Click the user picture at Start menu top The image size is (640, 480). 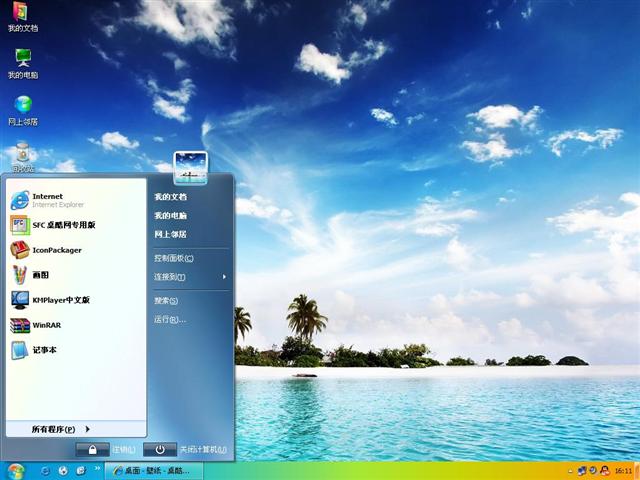point(190,168)
